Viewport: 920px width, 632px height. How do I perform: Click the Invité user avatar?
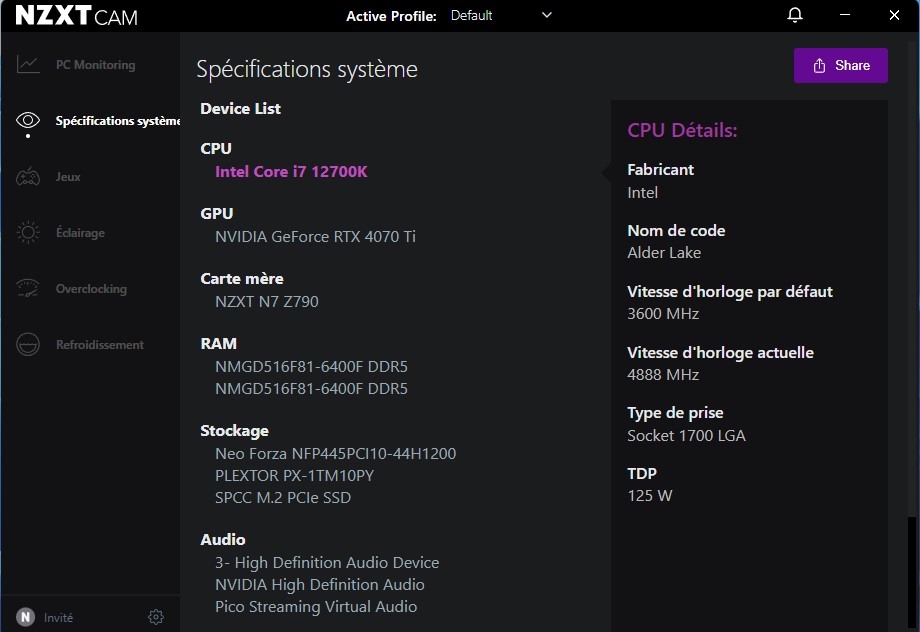coord(25,617)
